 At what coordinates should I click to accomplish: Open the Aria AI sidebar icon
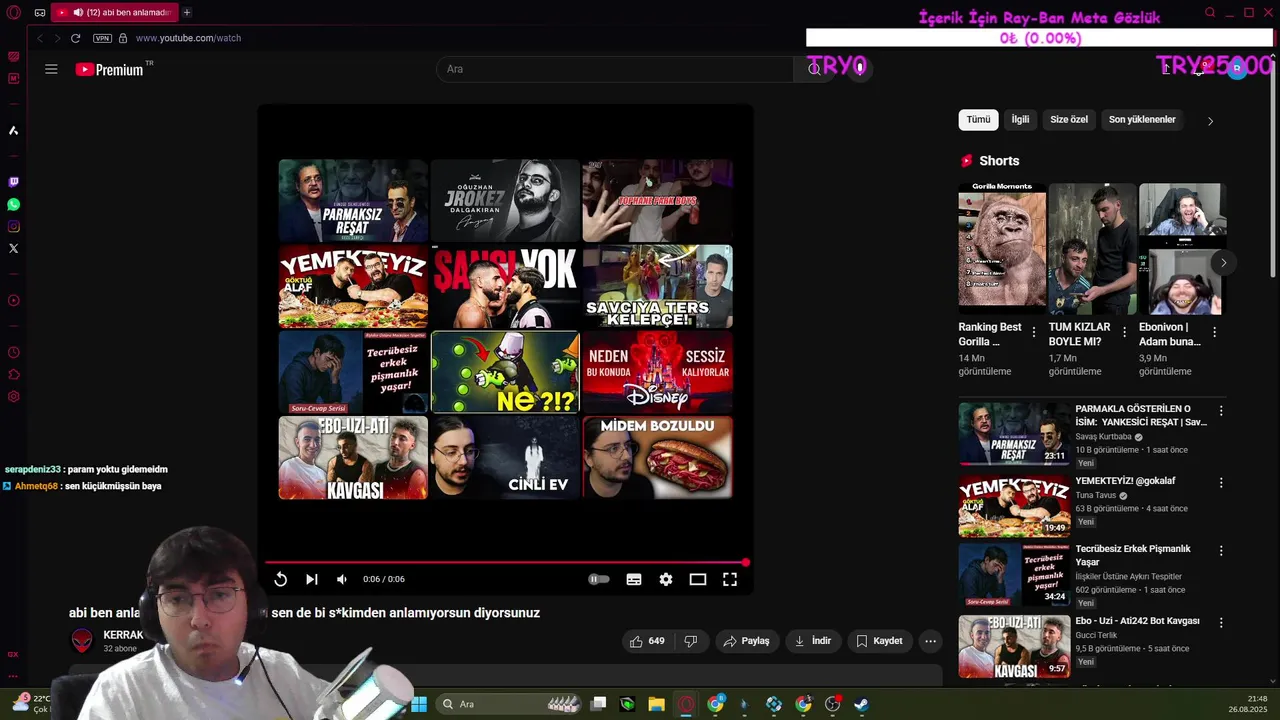click(x=13, y=131)
